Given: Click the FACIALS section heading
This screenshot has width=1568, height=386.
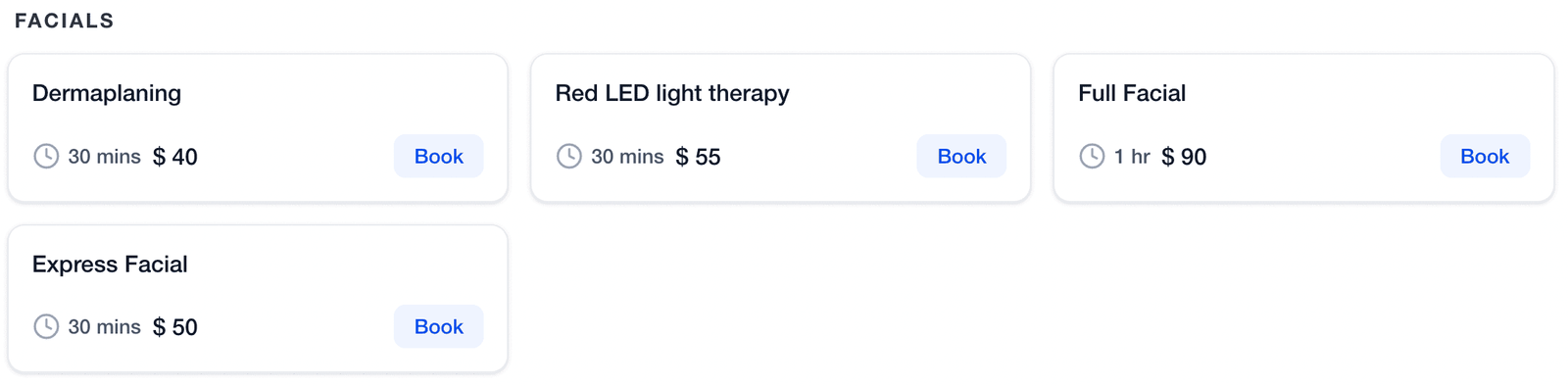Looking at the screenshot, I should click(64, 21).
